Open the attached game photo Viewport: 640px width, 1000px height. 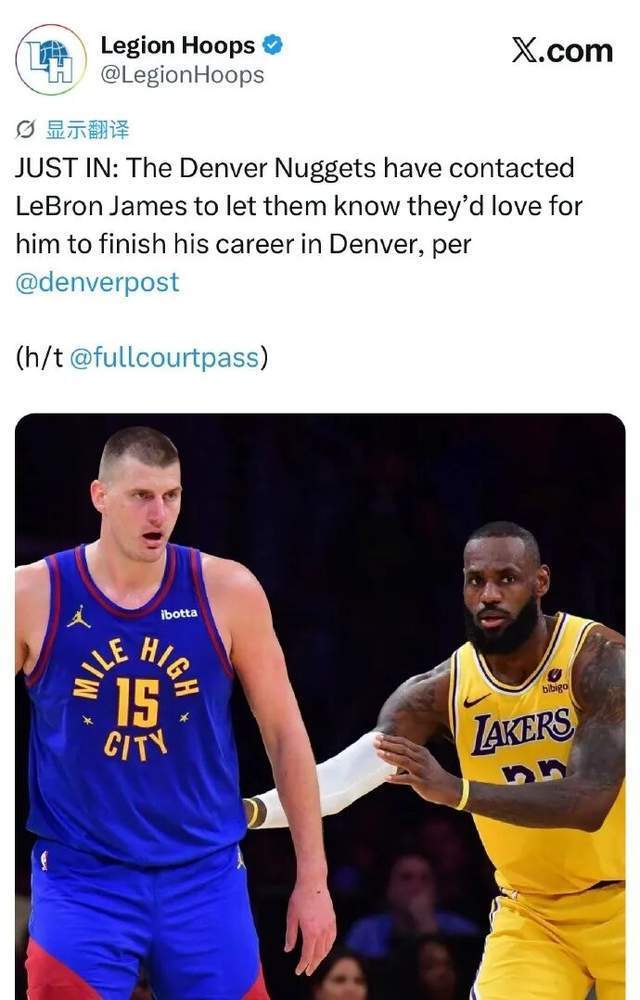(320, 707)
